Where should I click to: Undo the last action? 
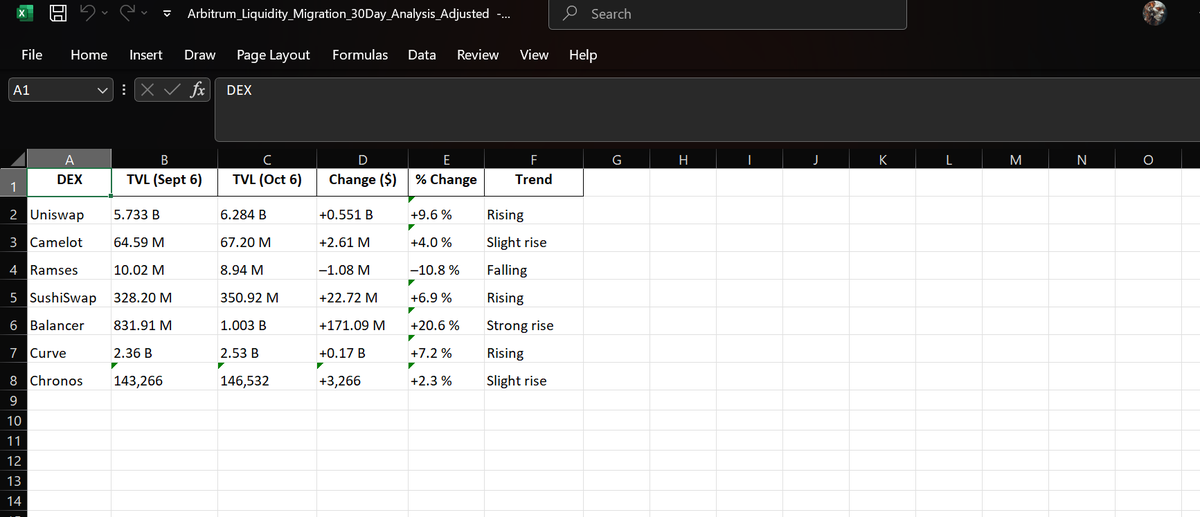pyautogui.click(x=87, y=13)
